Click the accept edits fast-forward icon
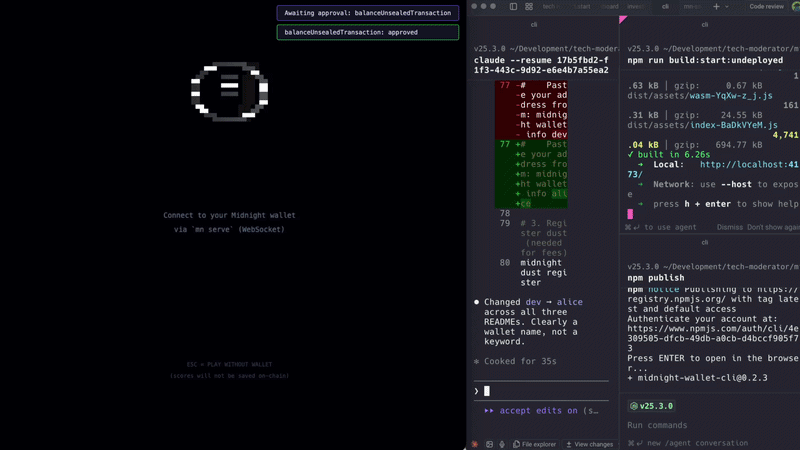 pos(489,411)
